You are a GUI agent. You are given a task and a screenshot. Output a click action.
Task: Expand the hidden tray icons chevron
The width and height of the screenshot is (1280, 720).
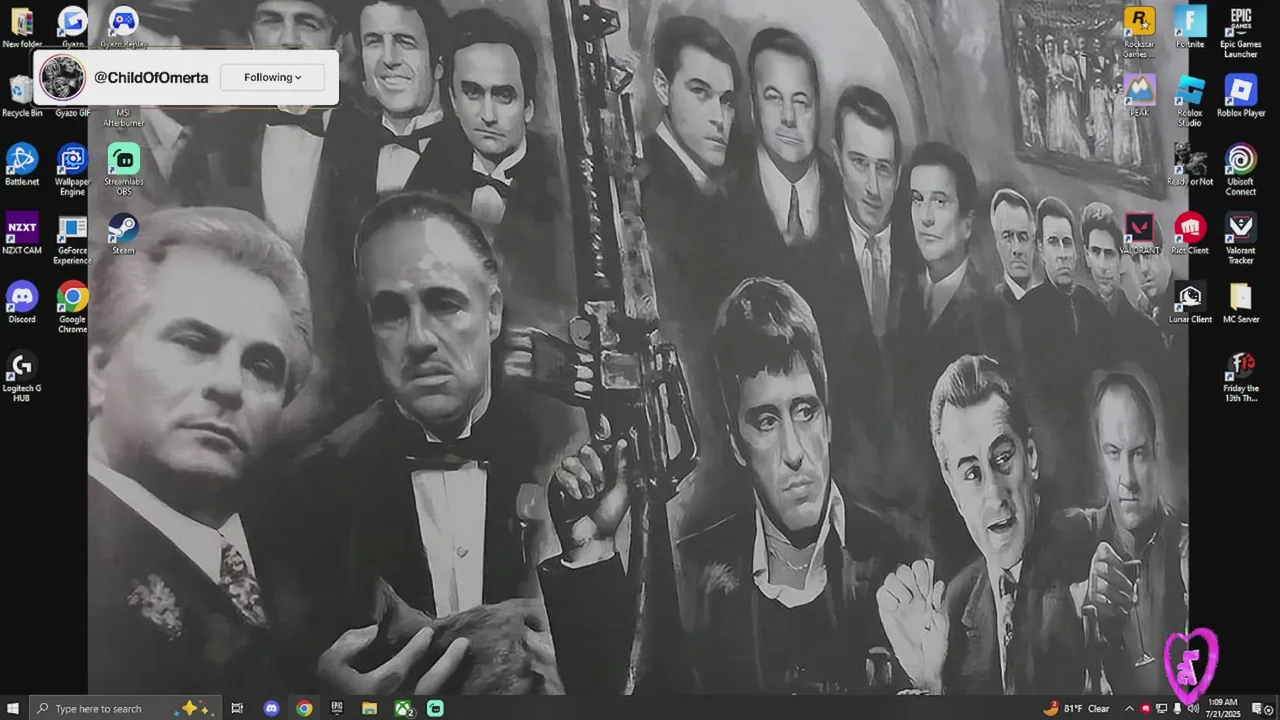[x=1130, y=708]
